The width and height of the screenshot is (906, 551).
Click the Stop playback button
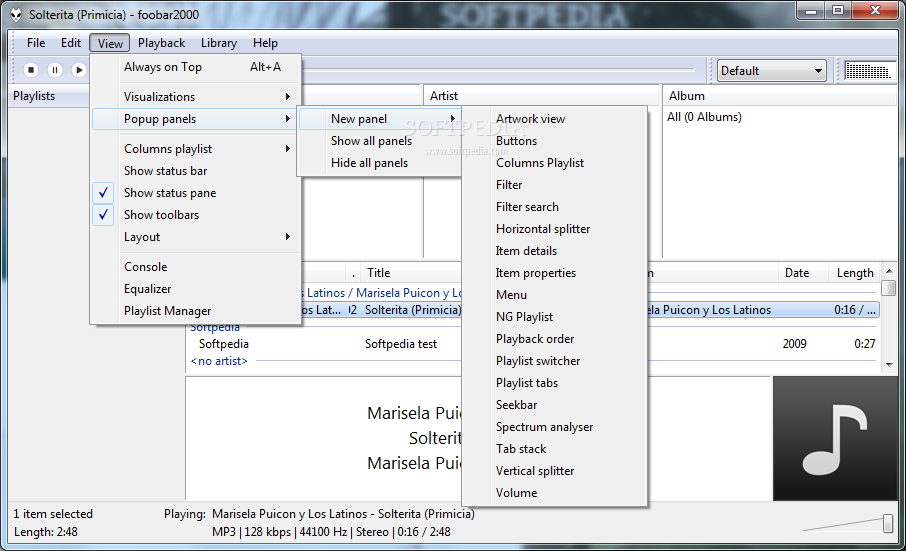tap(31, 70)
